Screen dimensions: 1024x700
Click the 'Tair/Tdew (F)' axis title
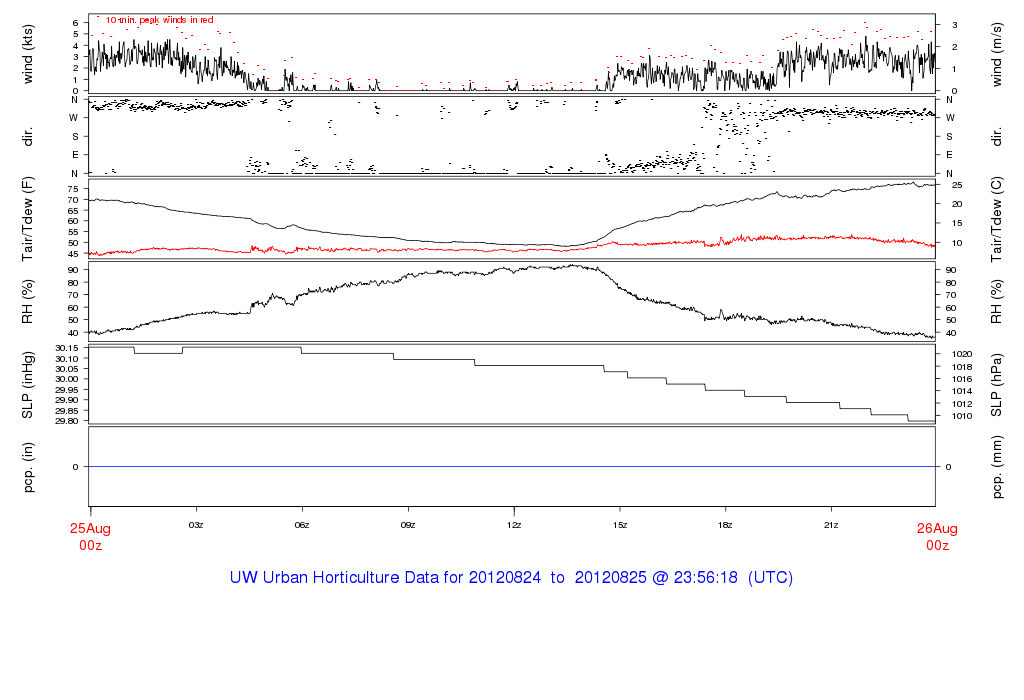click(27, 219)
